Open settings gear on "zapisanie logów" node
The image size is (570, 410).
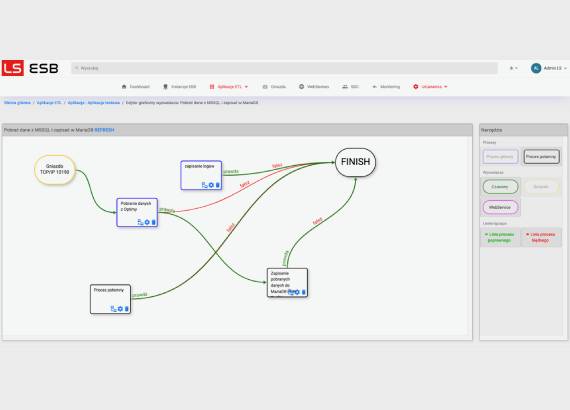coord(211,185)
